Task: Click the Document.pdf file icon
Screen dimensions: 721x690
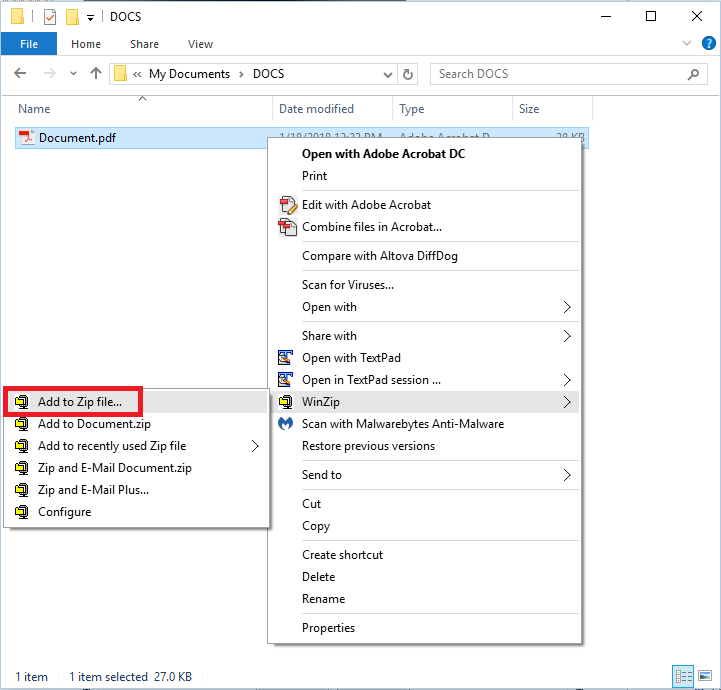Action: pos(27,138)
